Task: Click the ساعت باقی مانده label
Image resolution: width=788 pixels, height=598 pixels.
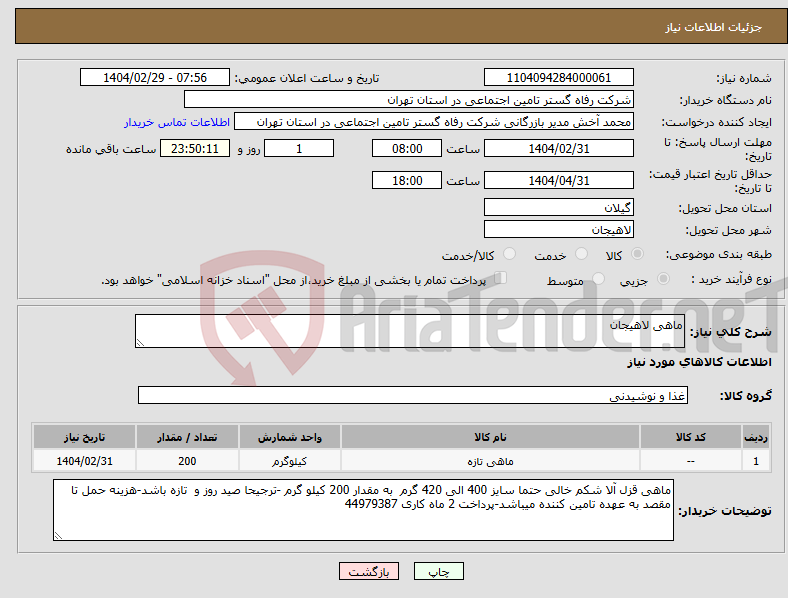Action: [111, 149]
